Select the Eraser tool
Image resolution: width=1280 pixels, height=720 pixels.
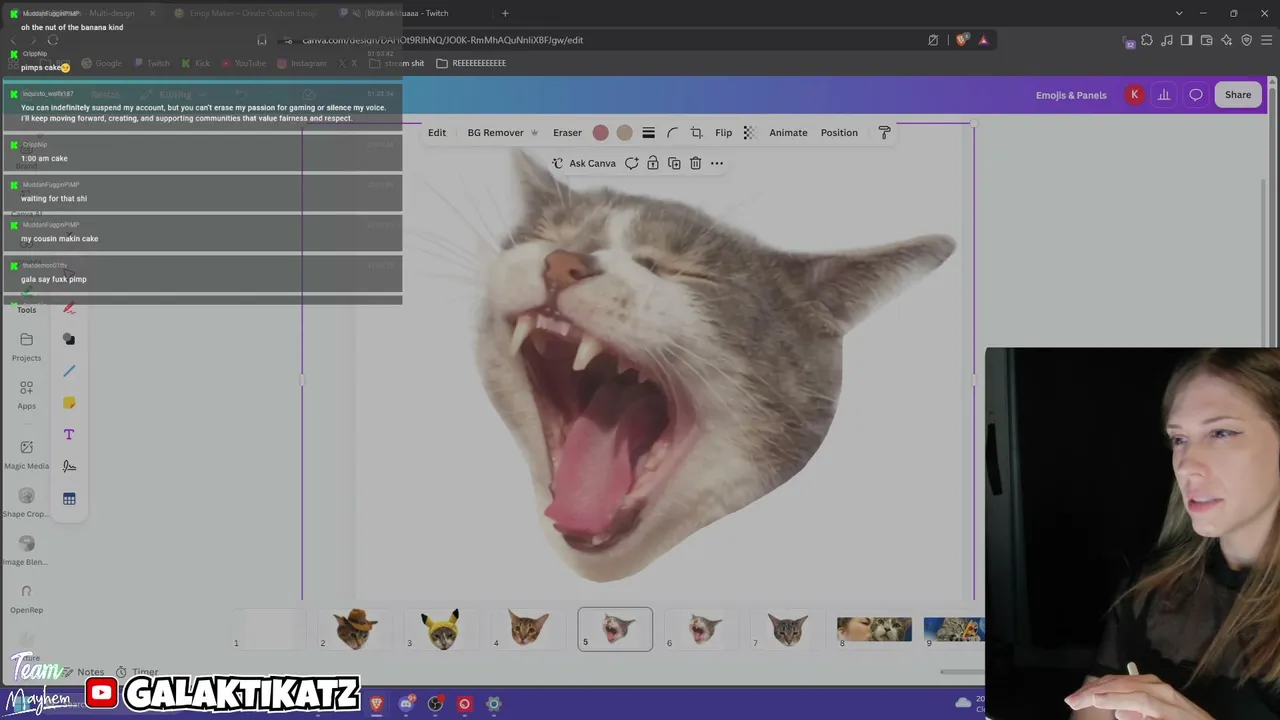[x=567, y=133]
